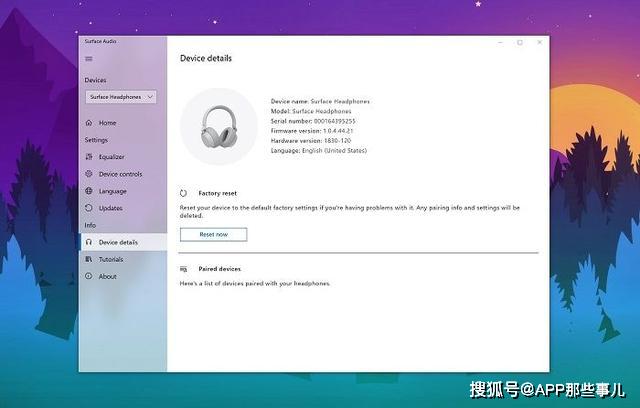This screenshot has width=640, height=408.
Task: Click the Home icon in sidebar
Action: pos(89,123)
